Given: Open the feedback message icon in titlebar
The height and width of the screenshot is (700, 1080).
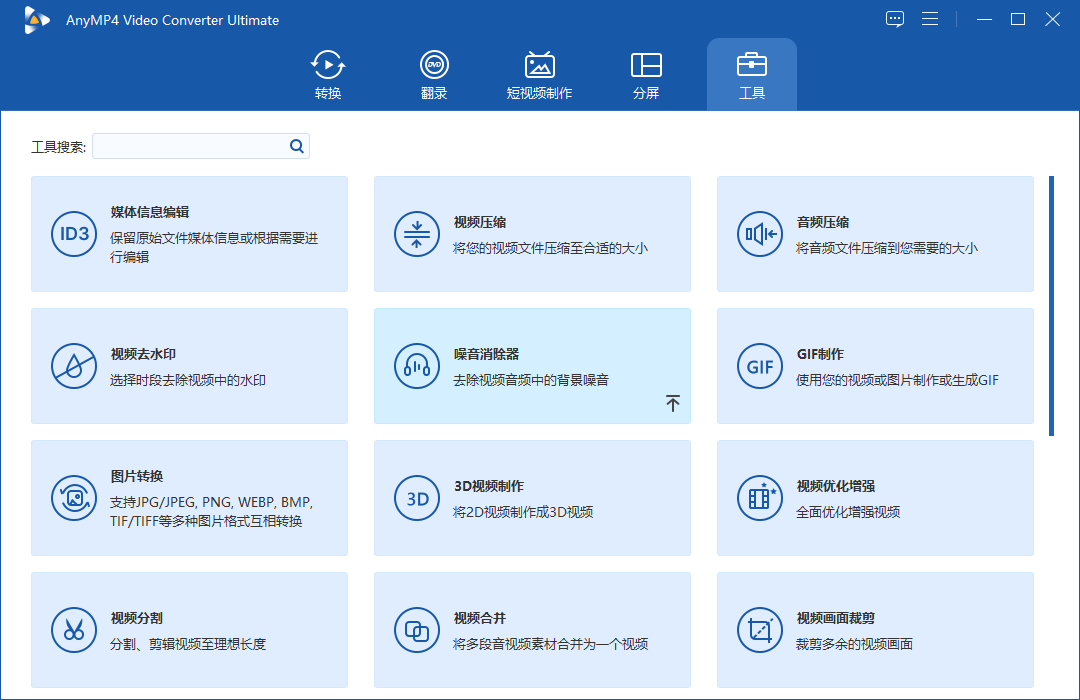Looking at the screenshot, I should 894,18.
